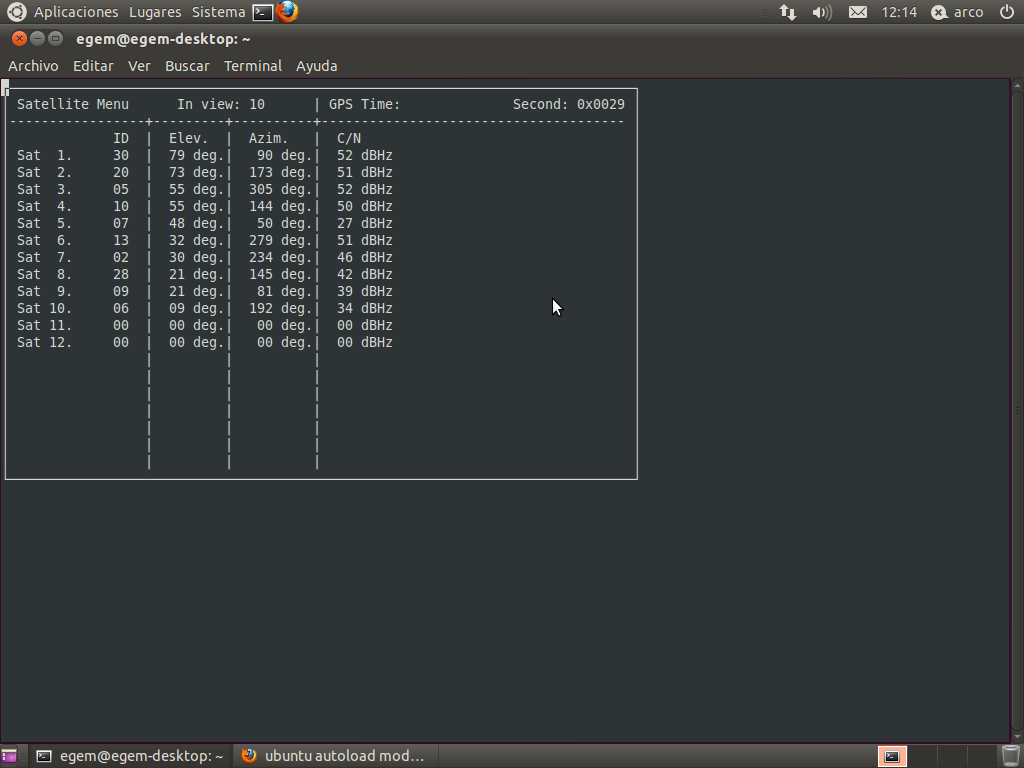Image resolution: width=1024 pixels, height=768 pixels.
Task: Click the '79 deg.' elevation value
Action: [x=197, y=155]
